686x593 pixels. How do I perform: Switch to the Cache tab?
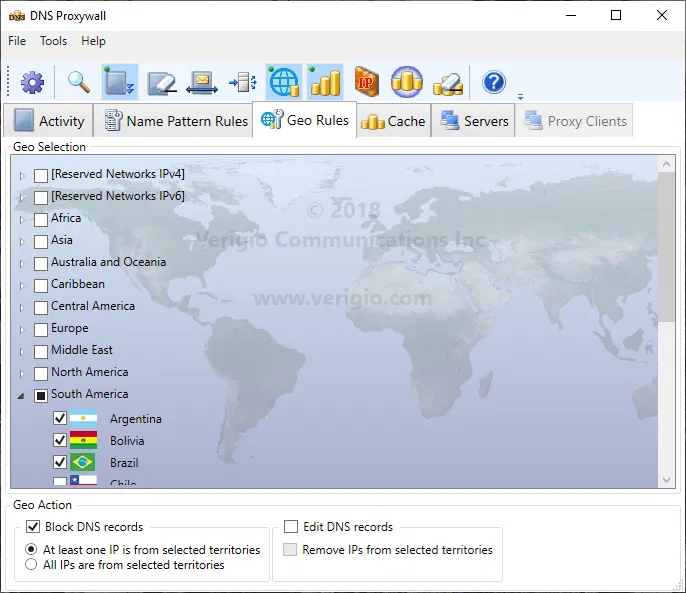393,120
